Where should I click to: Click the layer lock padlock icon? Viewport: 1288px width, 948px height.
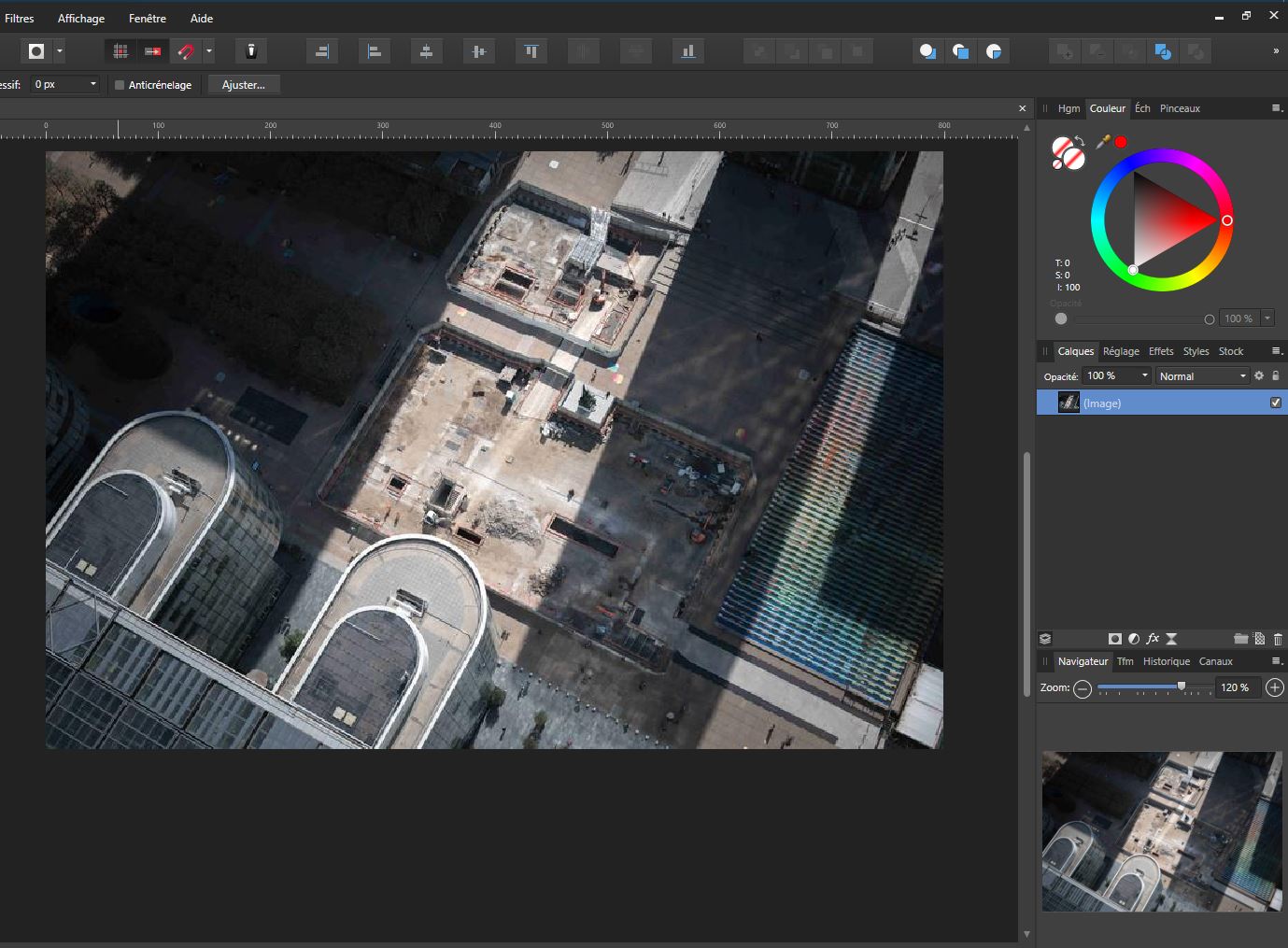point(1276,375)
